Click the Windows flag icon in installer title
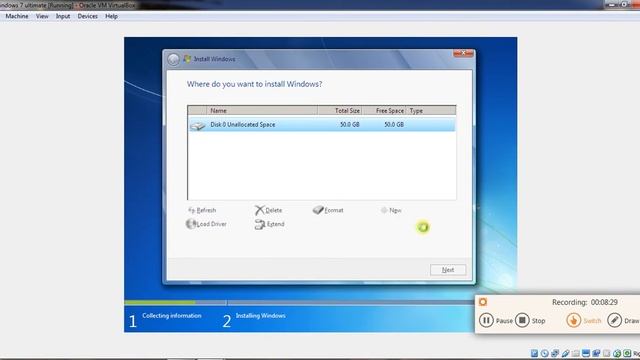 point(187,59)
